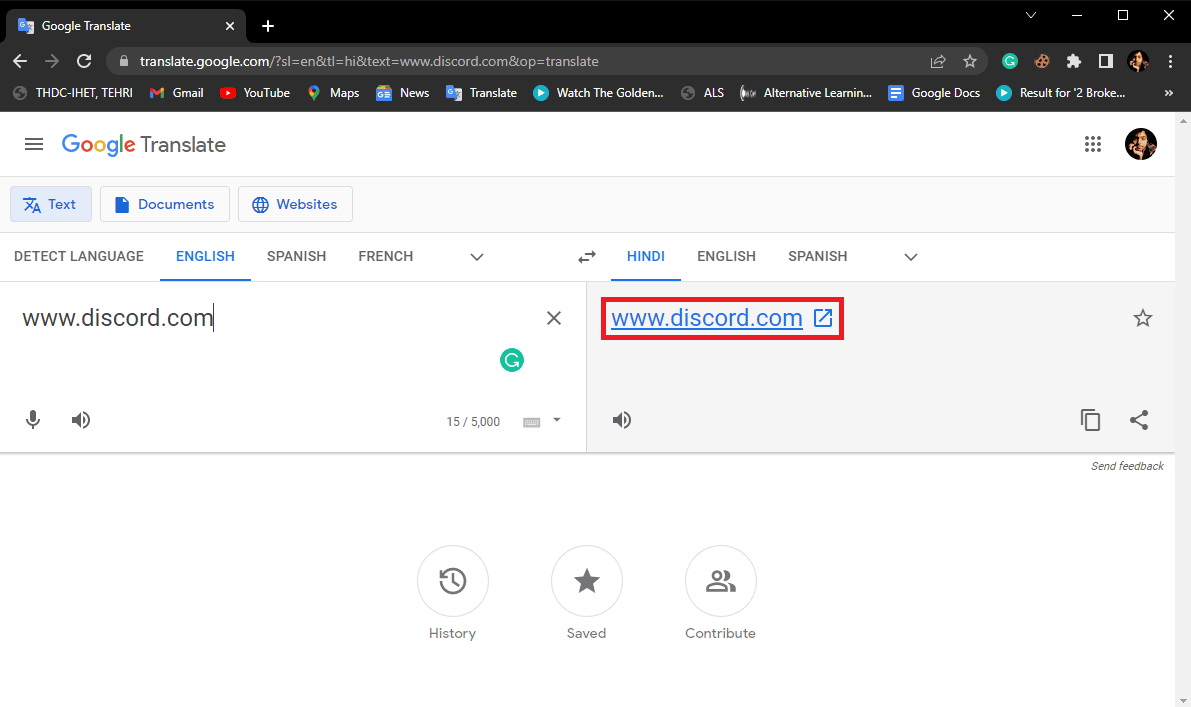Close the Google Translate tab
This screenshot has width=1191, height=707.
(x=230, y=26)
